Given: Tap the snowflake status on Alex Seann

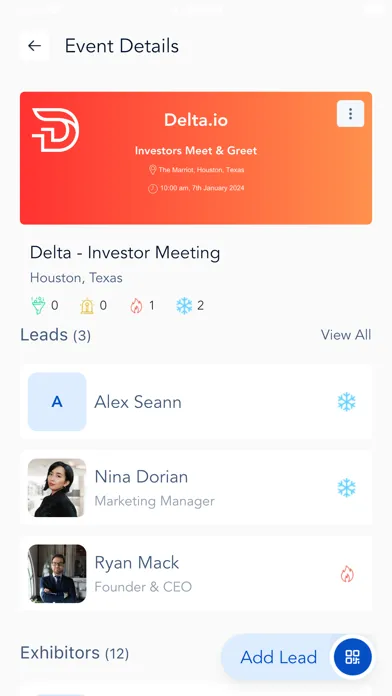Looking at the screenshot, I should [346, 402].
